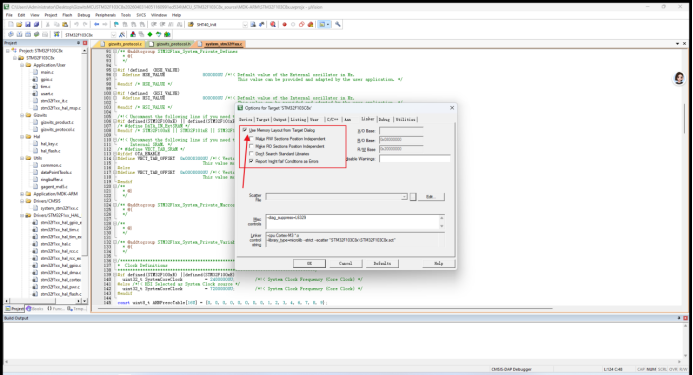Click the Translate file icon in build toolbar
This screenshot has width=693, height=375.
tap(11, 34)
